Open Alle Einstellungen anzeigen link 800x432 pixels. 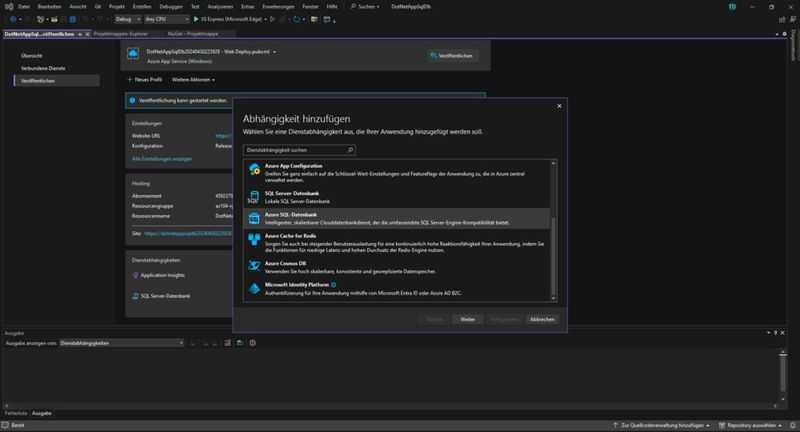(162, 159)
